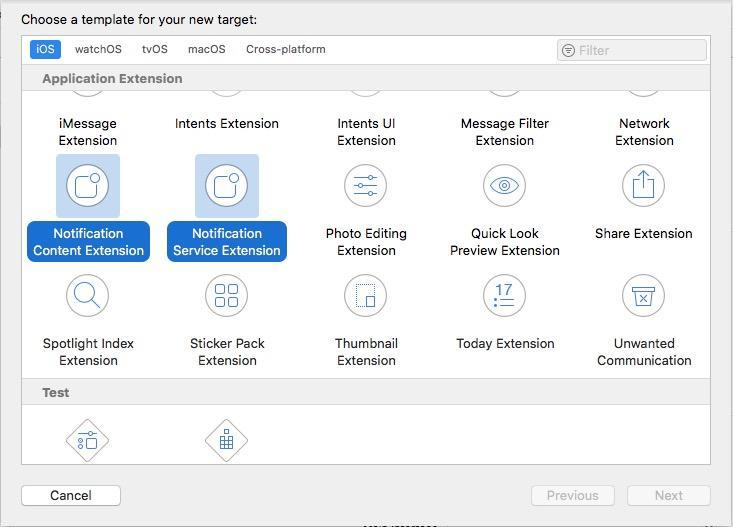The height and width of the screenshot is (527, 733).
Task: Click the Next button
Action: click(668, 495)
